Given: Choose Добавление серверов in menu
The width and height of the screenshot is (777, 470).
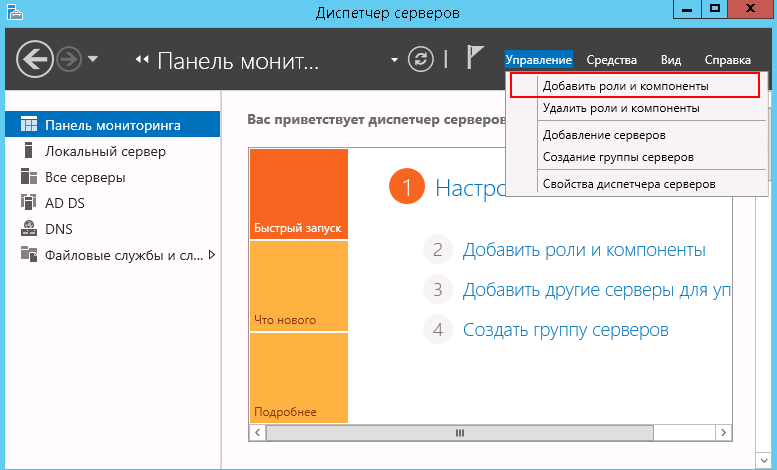Looking at the screenshot, I should pyautogui.click(x=636, y=135).
